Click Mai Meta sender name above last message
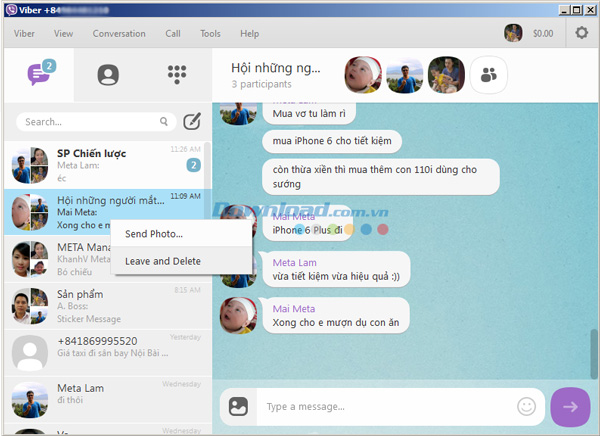The width and height of the screenshot is (600, 436). [294, 309]
